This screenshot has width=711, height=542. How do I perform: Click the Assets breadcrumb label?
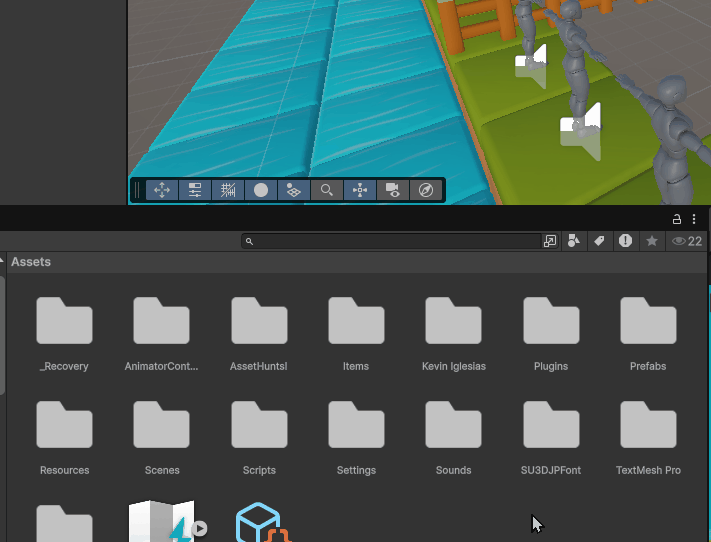[x=31, y=262]
